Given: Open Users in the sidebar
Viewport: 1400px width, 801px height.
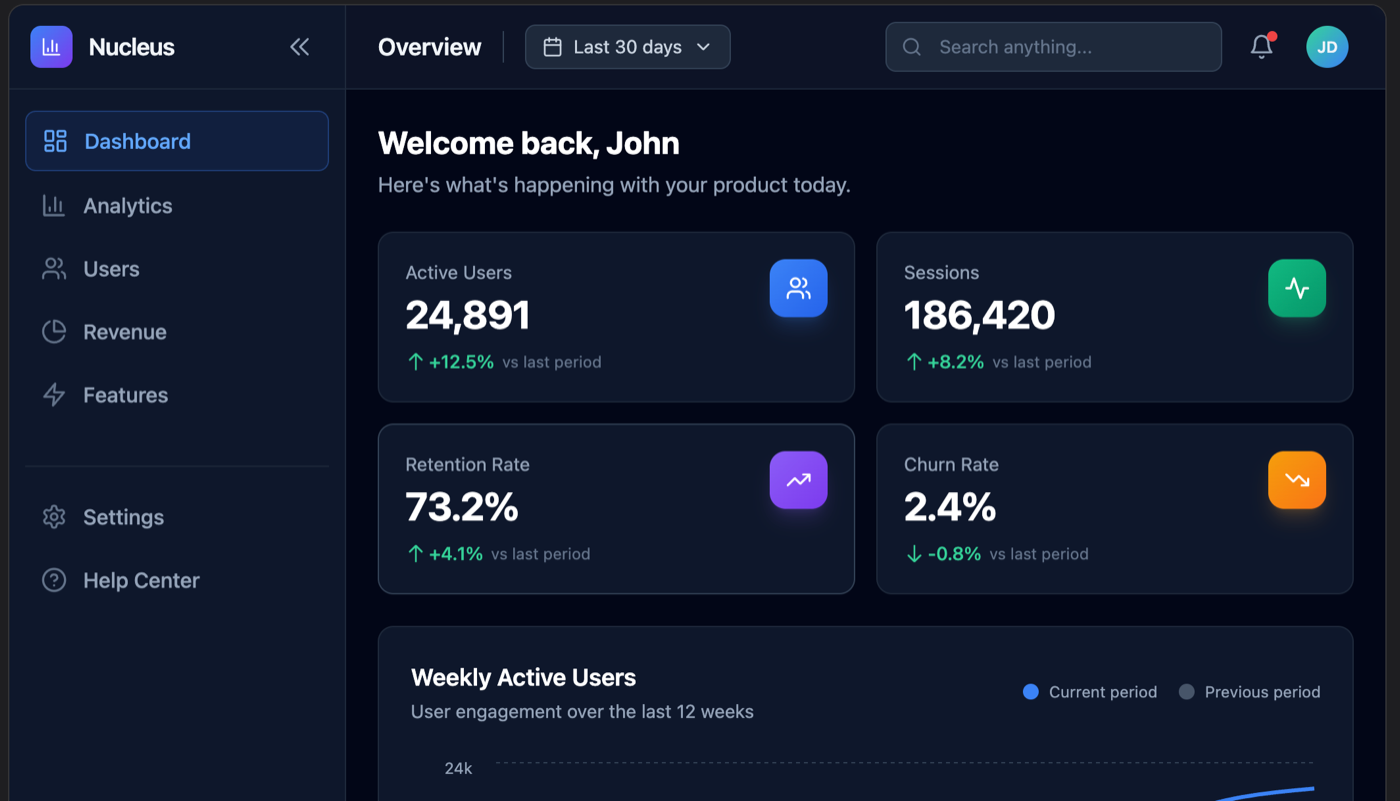Looking at the screenshot, I should [x=177, y=269].
